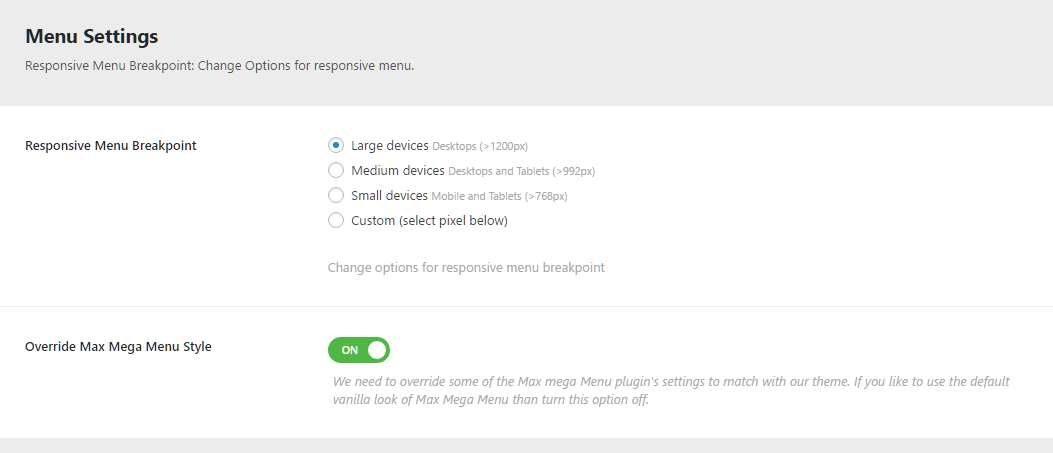Click the "Small devices" label text
Image resolution: width=1053 pixels, height=453 pixels.
[389, 196]
